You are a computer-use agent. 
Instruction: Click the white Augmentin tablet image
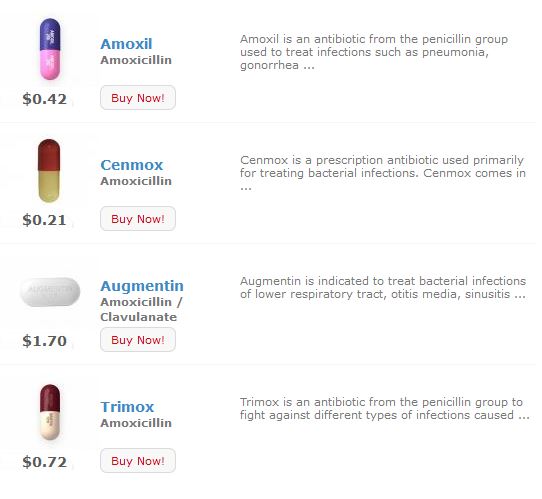coord(50,292)
